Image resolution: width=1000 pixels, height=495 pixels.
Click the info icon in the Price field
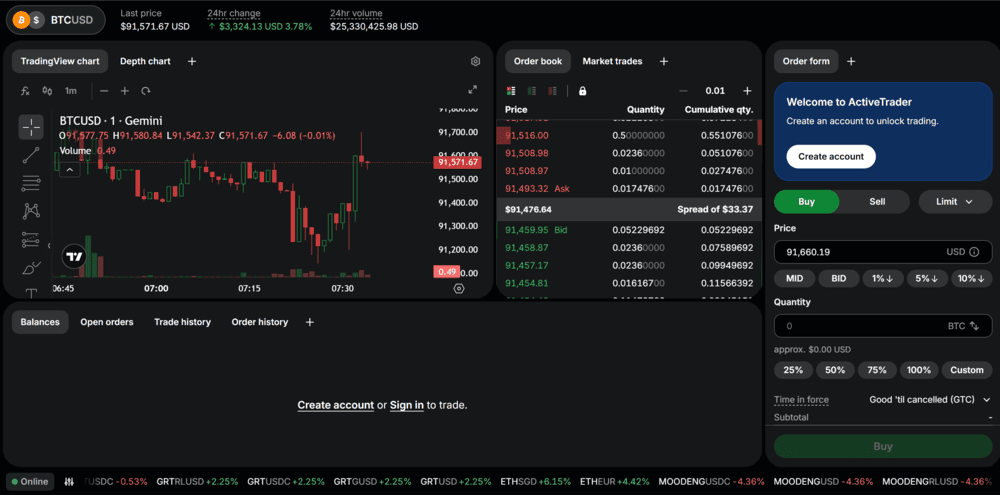coord(974,252)
